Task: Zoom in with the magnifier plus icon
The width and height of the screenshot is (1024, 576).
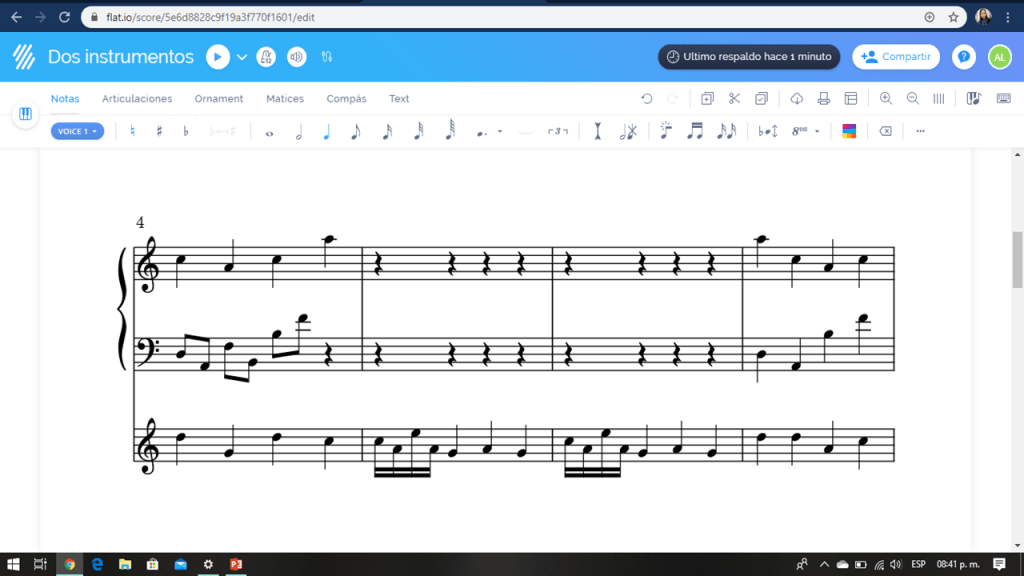Action: (886, 98)
